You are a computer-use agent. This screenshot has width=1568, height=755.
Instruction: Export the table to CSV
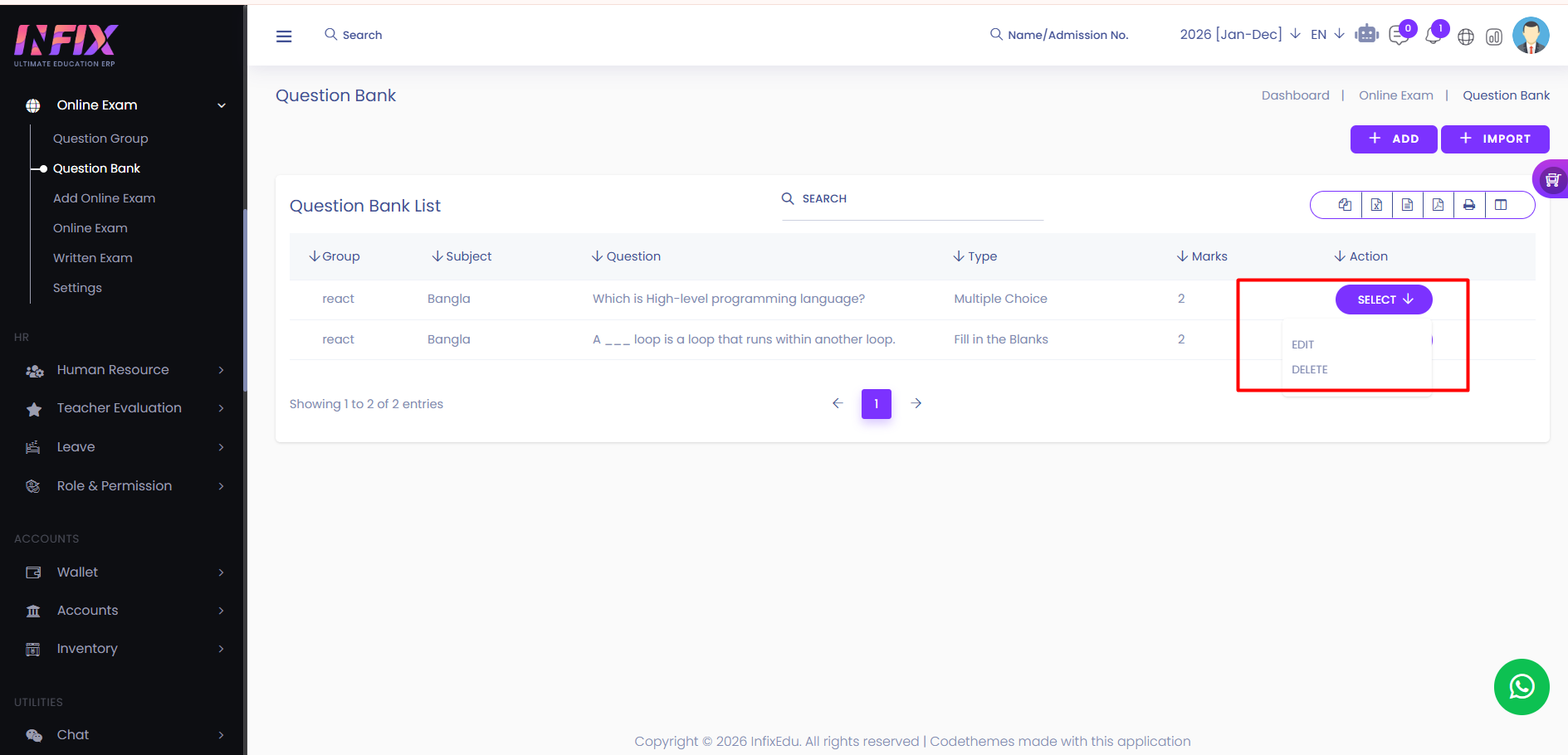click(x=1407, y=205)
